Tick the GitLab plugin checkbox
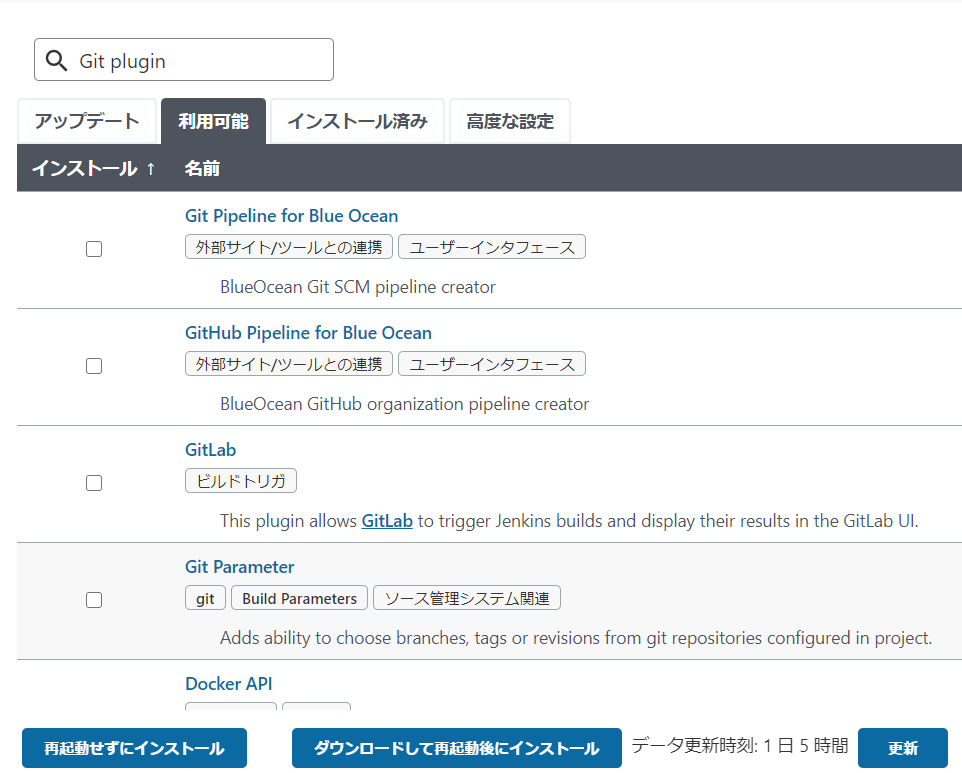This screenshot has width=962, height=773. (x=94, y=483)
